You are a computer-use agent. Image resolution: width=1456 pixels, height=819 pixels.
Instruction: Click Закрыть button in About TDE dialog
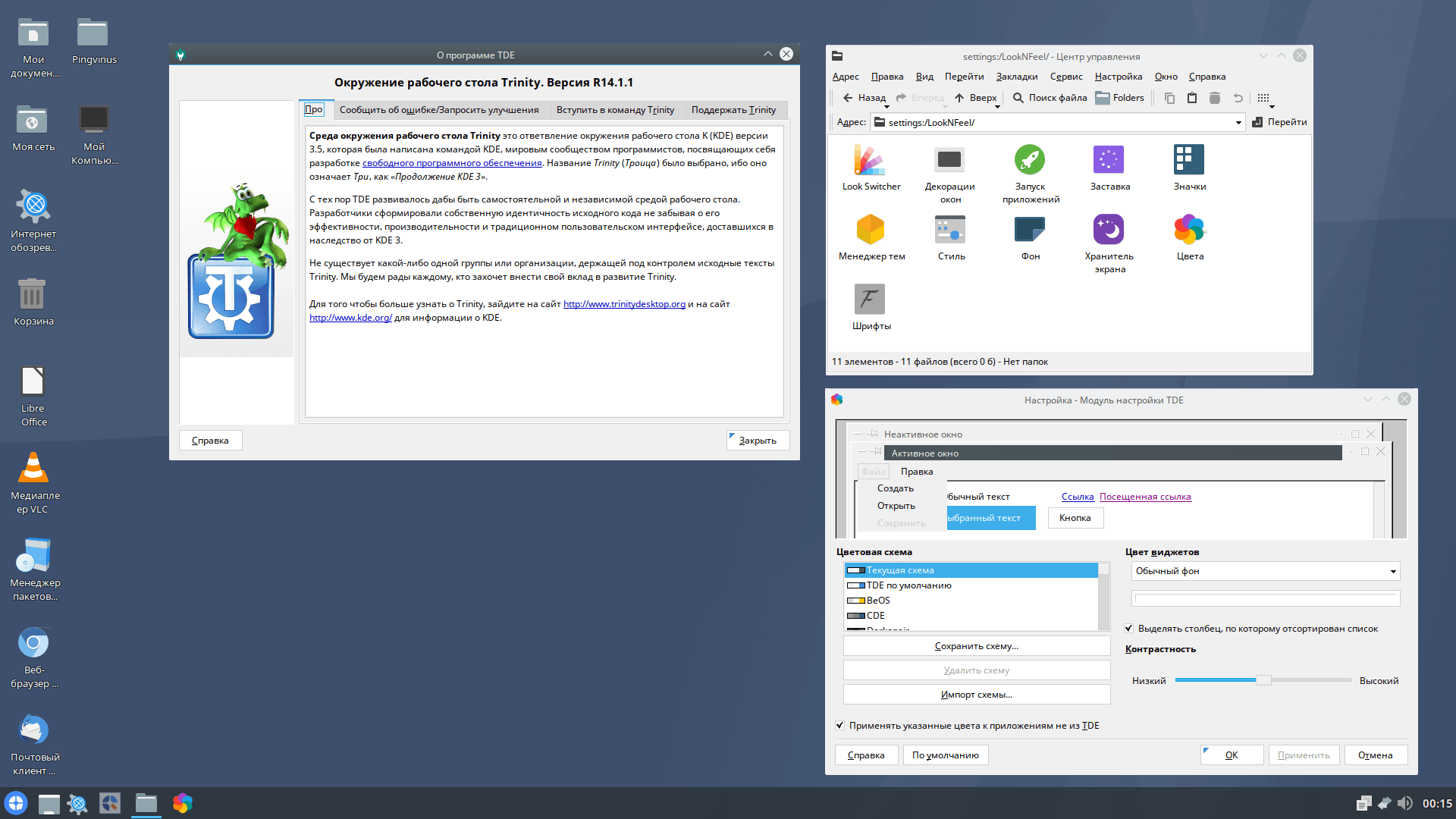(758, 441)
